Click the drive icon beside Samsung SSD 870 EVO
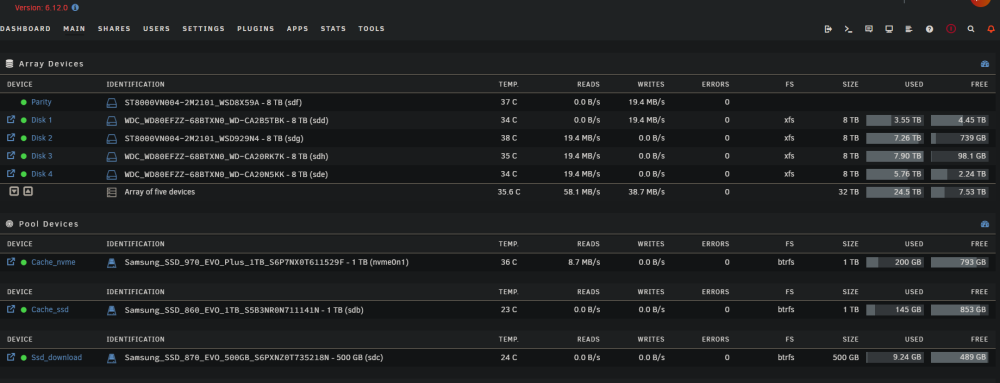 (112, 358)
